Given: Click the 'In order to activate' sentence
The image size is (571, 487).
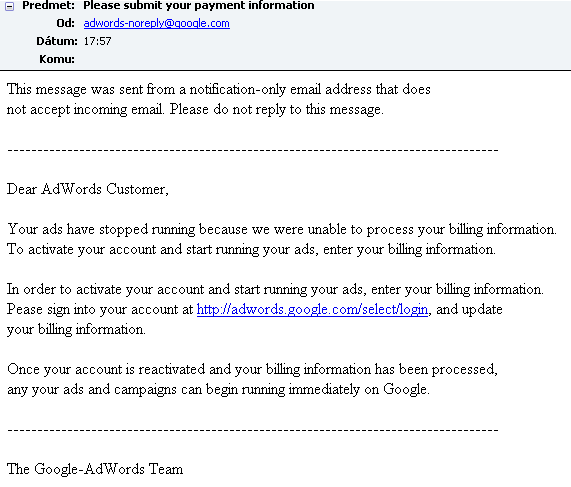Looking at the screenshot, I should [x=275, y=290].
